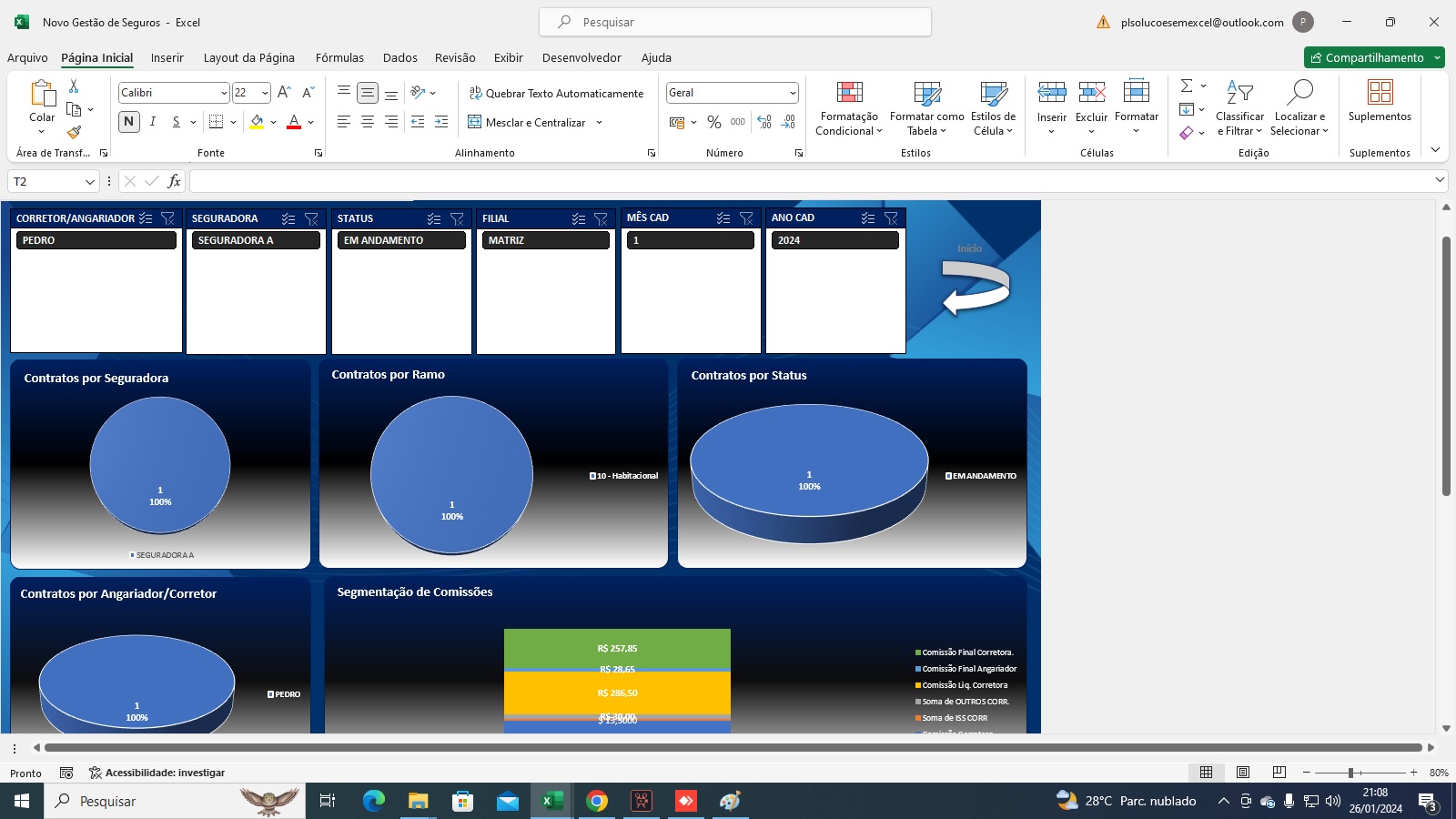Toggle Bold formatting button
Image resolution: width=1456 pixels, height=819 pixels.
click(128, 122)
